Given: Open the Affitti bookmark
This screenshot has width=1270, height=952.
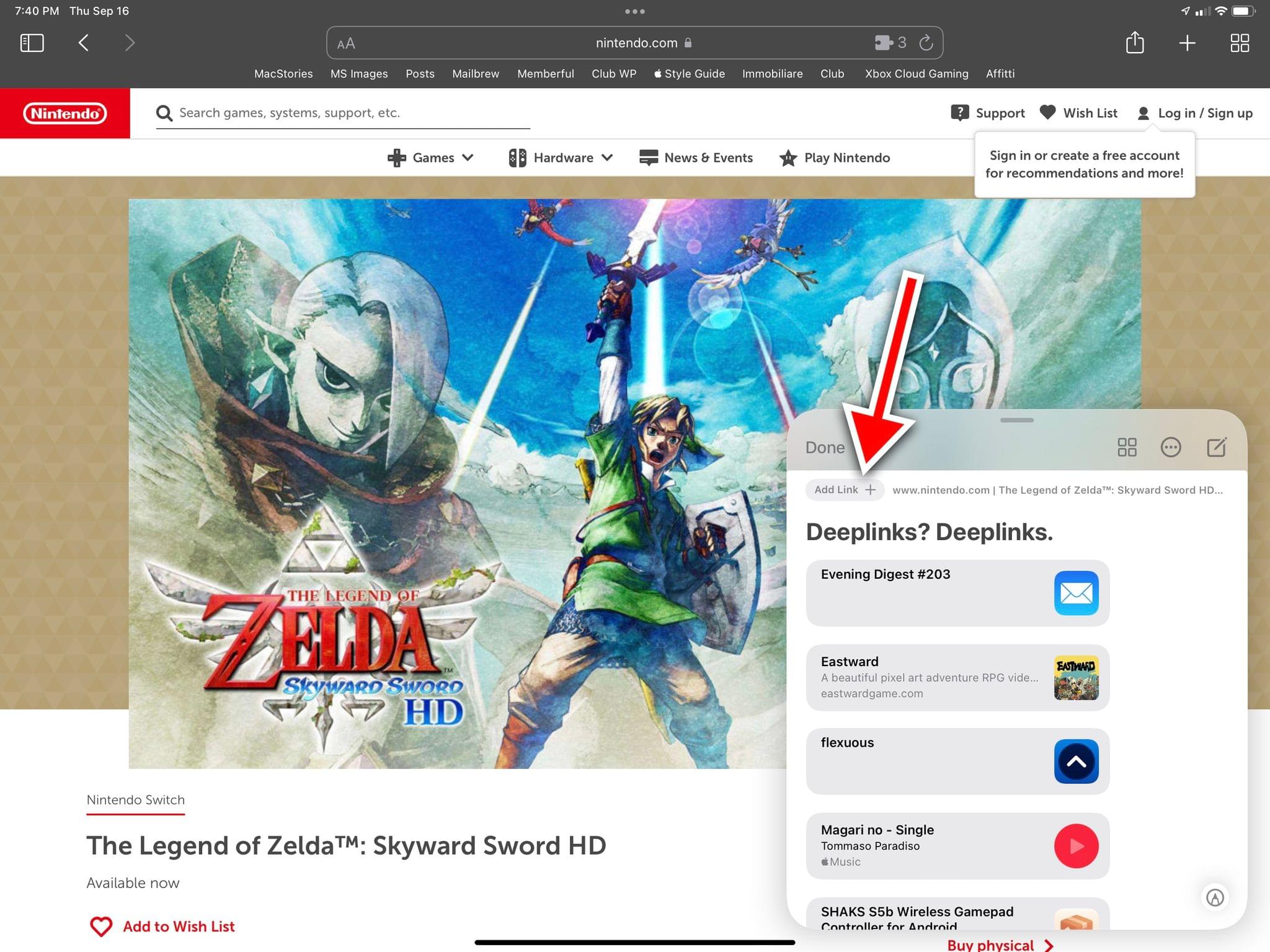Looking at the screenshot, I should [x=1000, y=74].
